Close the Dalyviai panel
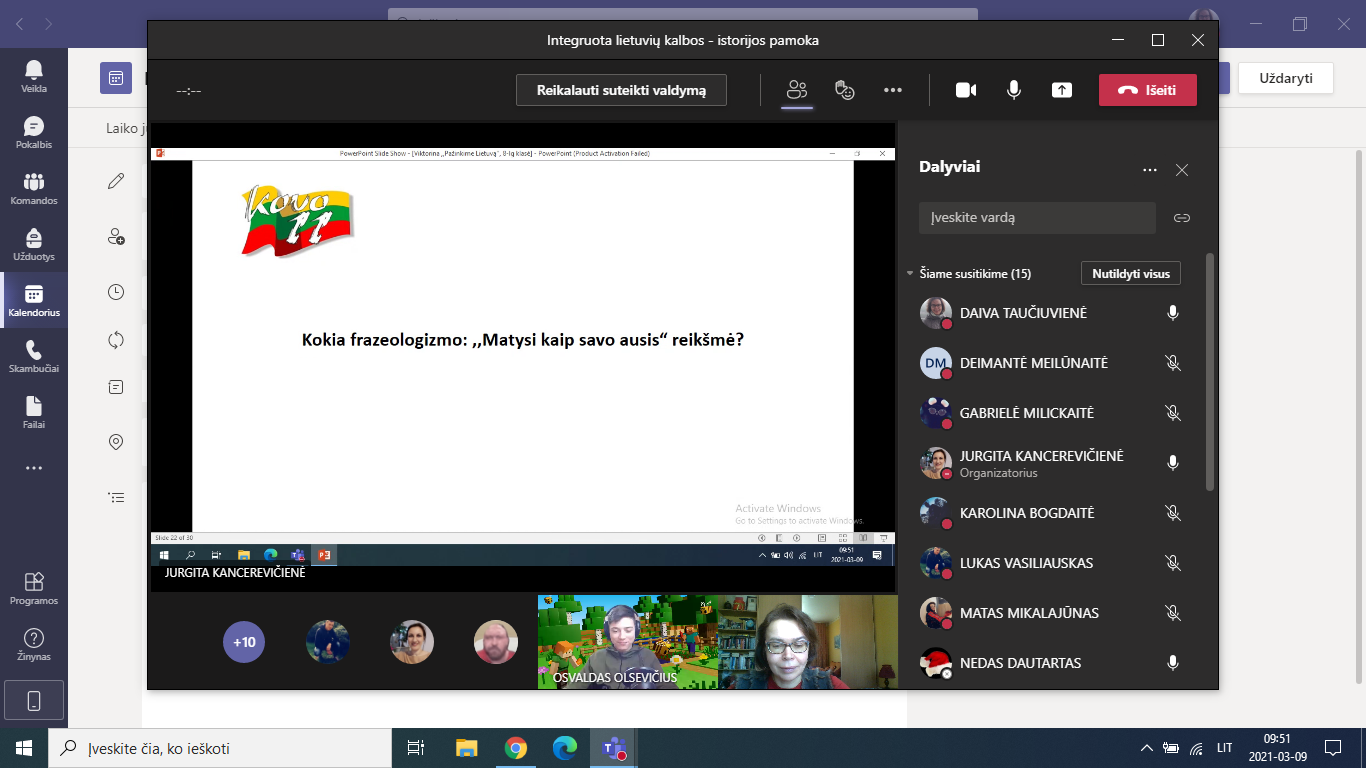Image resolution: width=1366 pixels, height=768 pixels. (1182, 170)
